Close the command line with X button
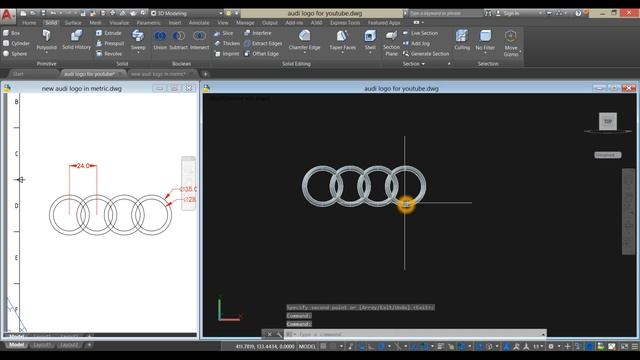Image resolution: width=640 pixels, height=360 pixels. [269, 334]
